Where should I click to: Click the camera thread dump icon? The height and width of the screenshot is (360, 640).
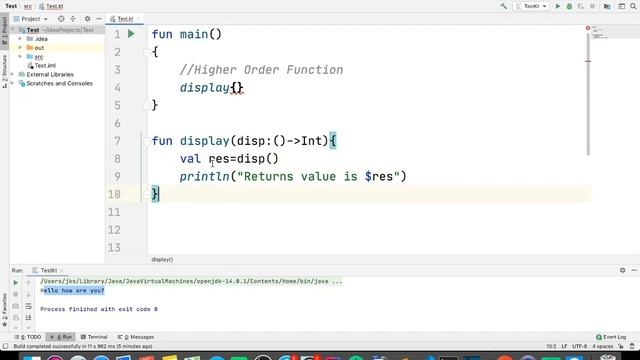16,306
